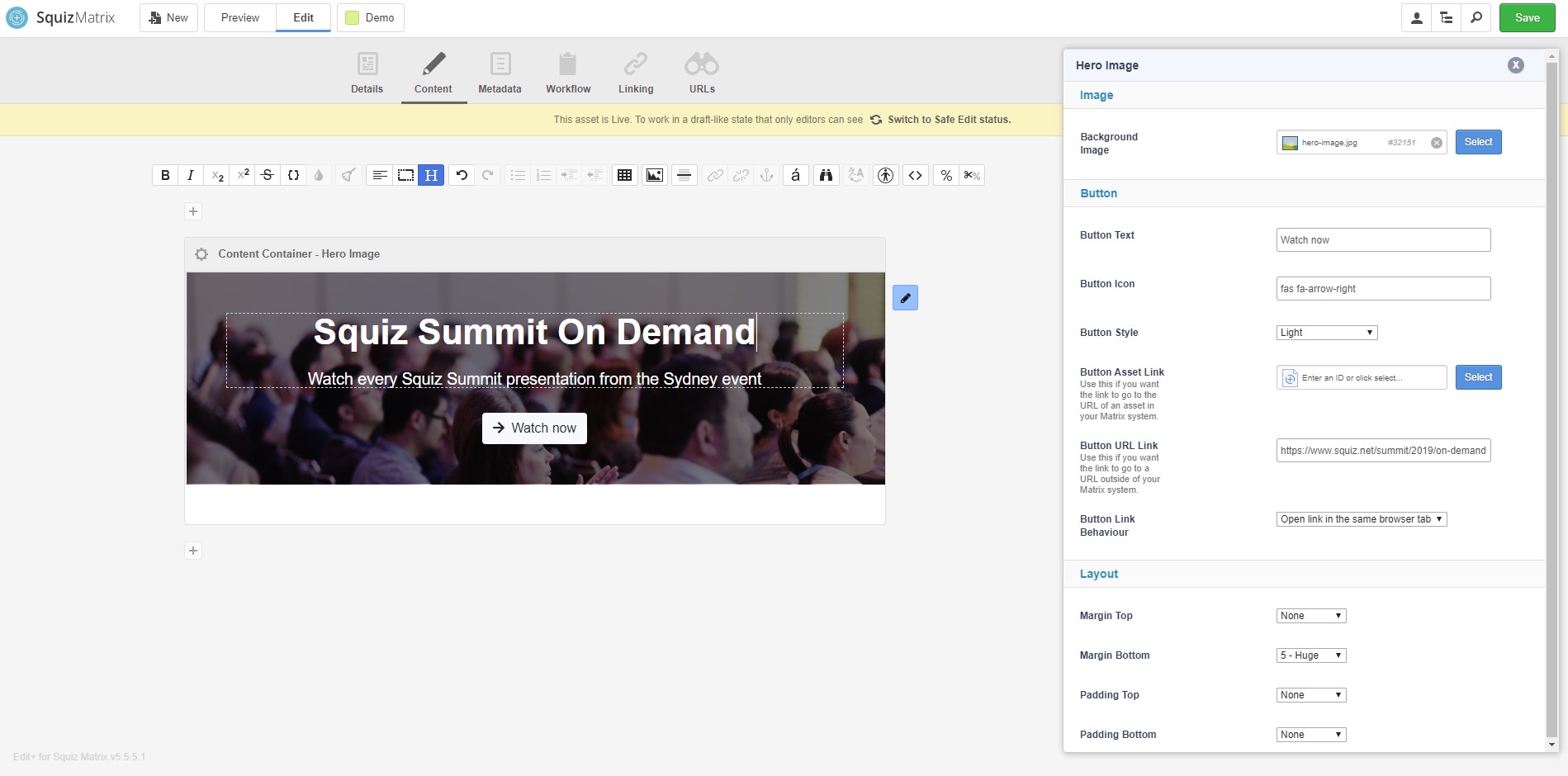Click the remove link broken-chain icon
The width and height of the screenshot is (1568, 776).
coord(741,175)
